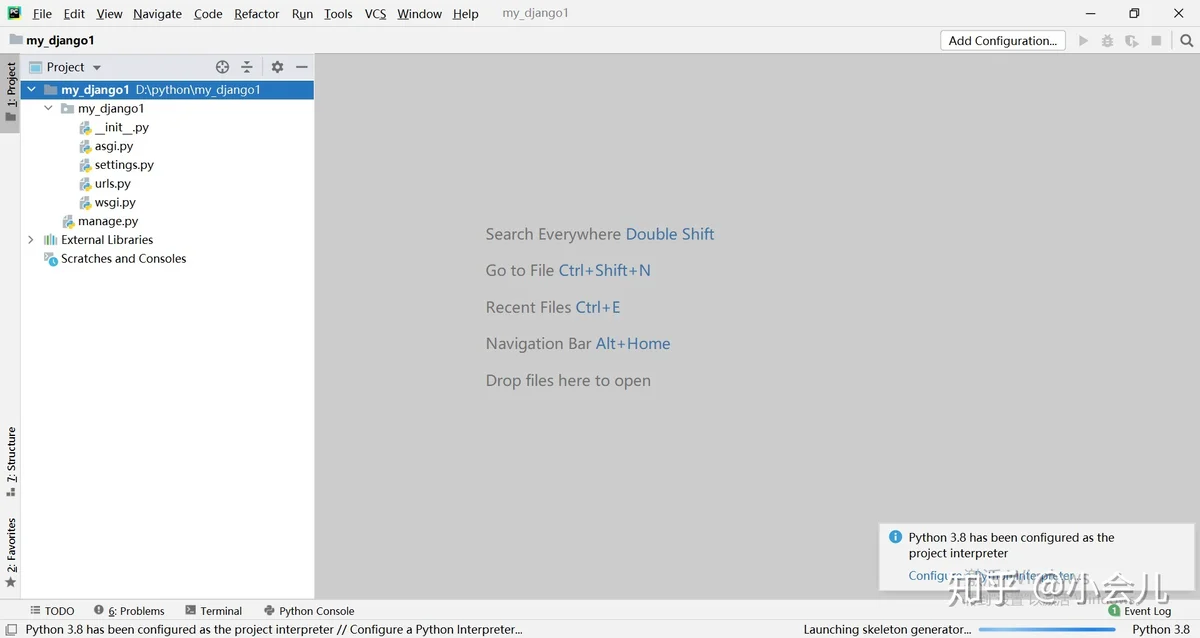Toggle tool window quick-access icon in status bar
Screen dimensions: 1200x638
click(x=11, y=630)
